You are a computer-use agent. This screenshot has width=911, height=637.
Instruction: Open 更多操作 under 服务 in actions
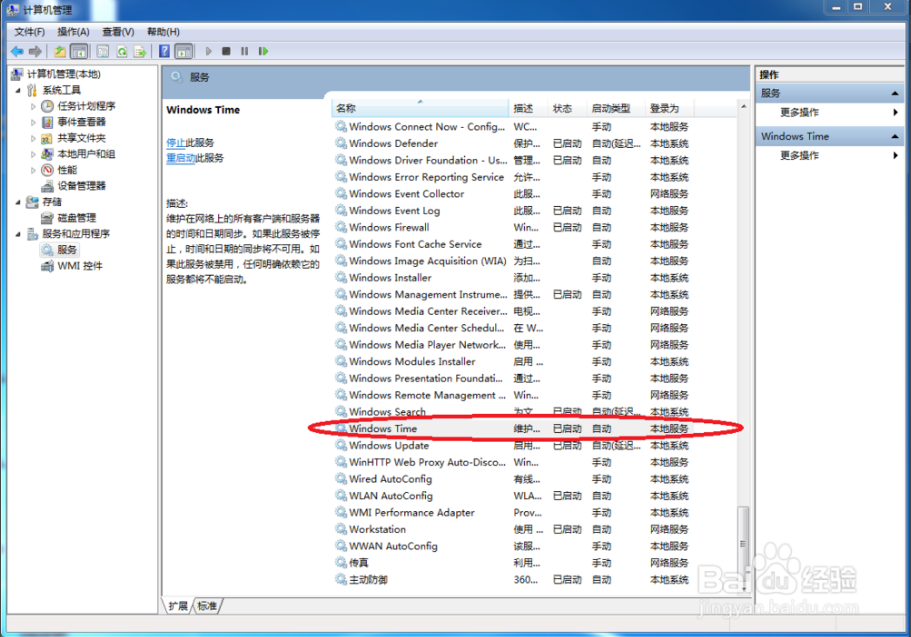pos(799,112)
